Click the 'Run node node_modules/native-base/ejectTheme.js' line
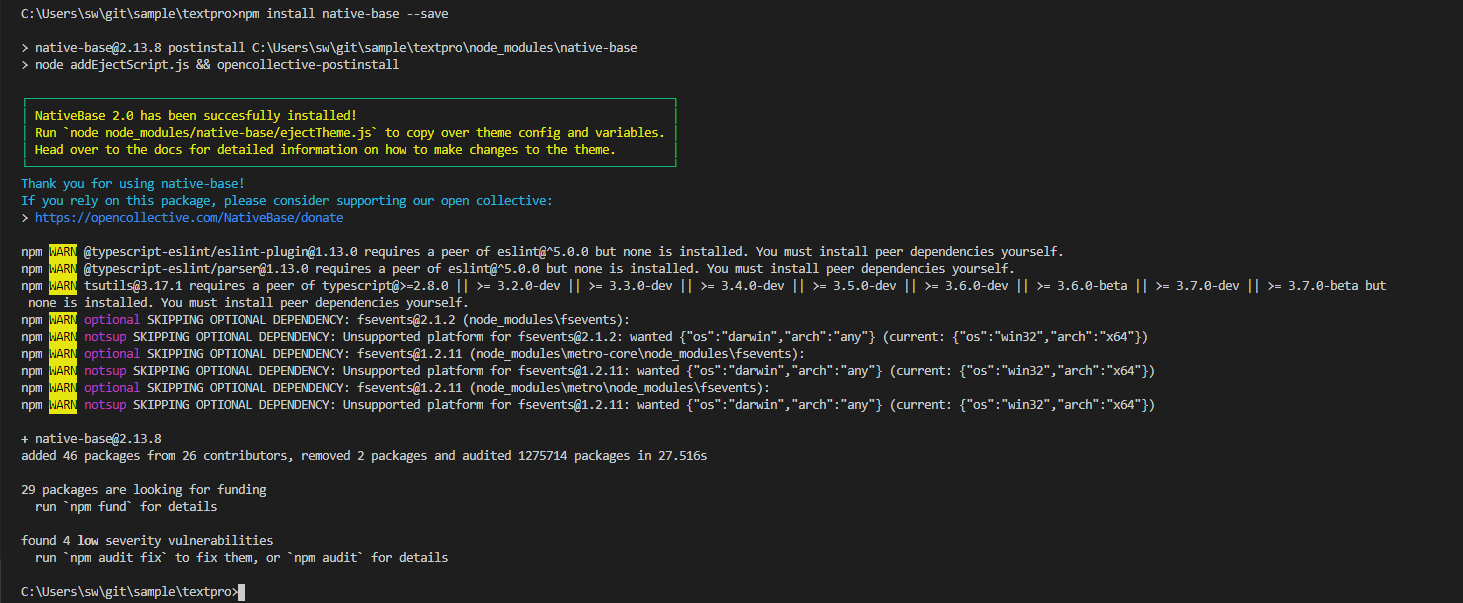This screenshot has width=1463, height=603. pyautogui.click(x=350, y=133)
